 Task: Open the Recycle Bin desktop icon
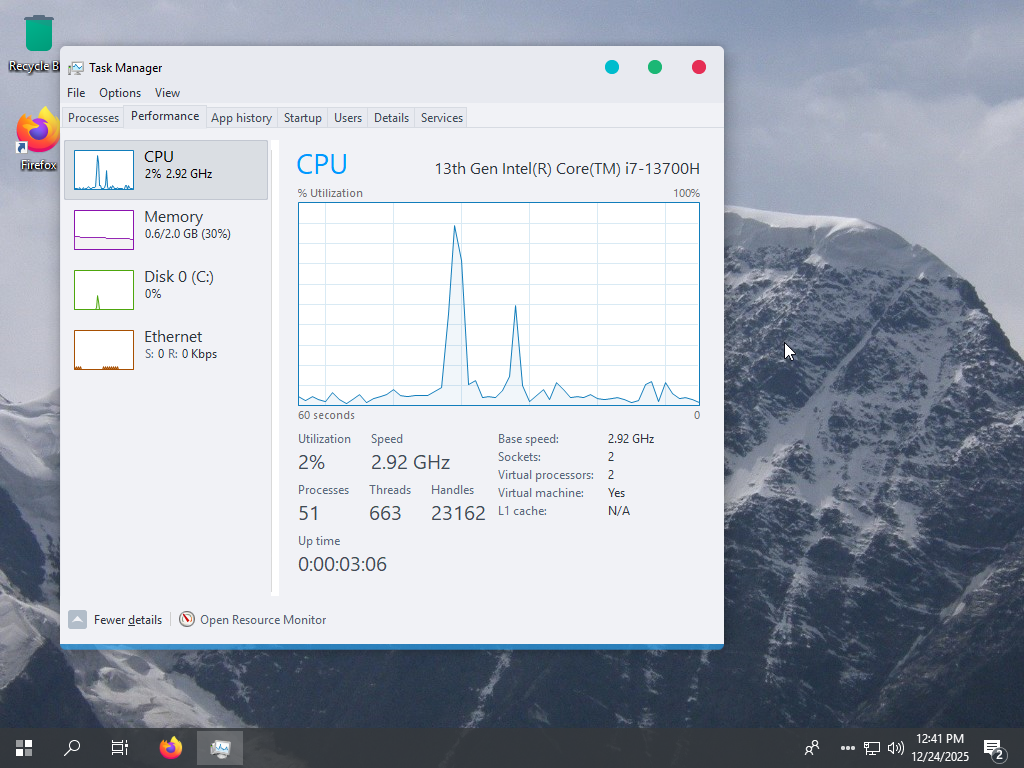pos(38,42)
